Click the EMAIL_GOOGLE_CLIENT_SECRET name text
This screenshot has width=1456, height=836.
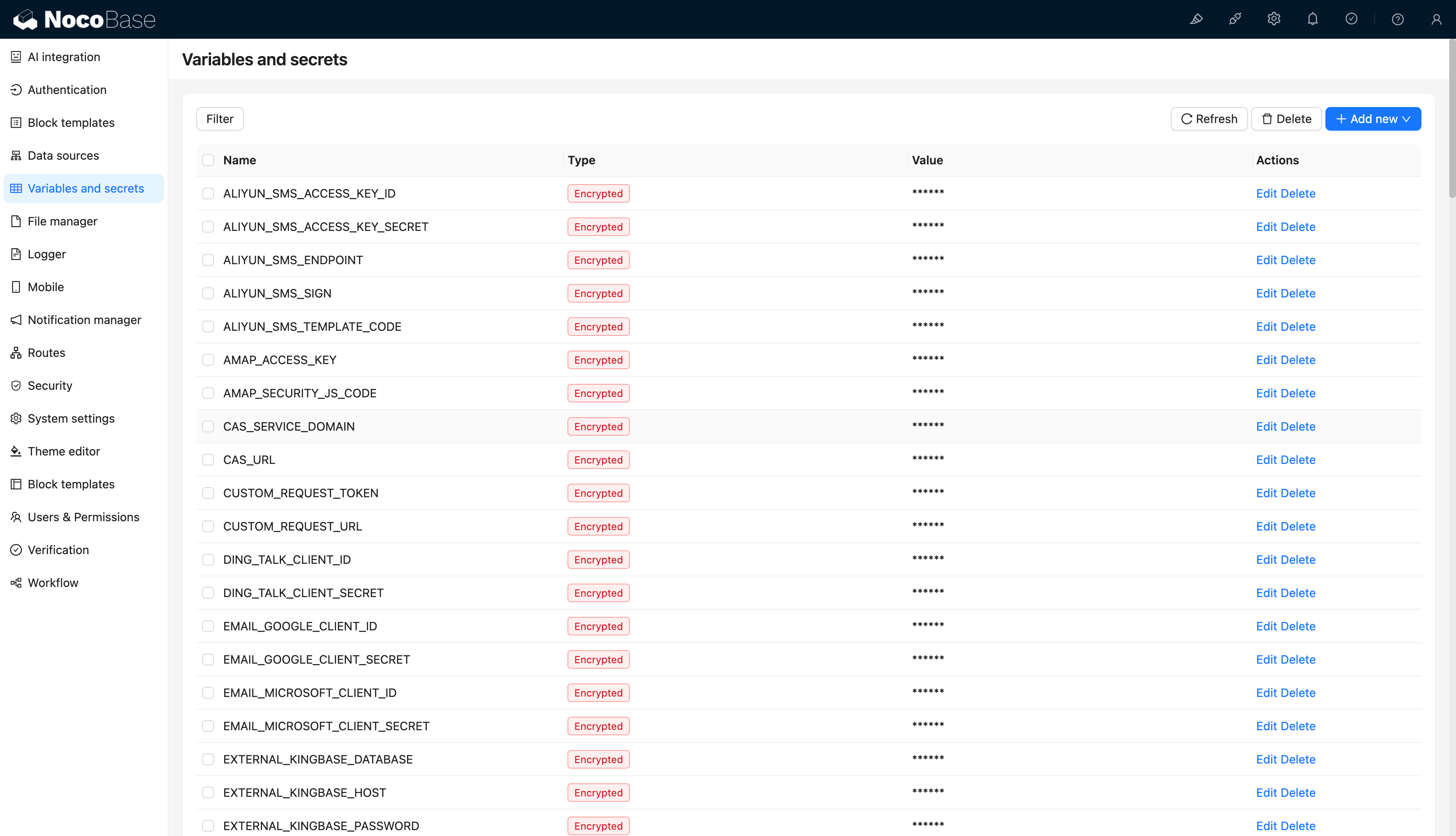pyautogui.click(x=317, y=660)
